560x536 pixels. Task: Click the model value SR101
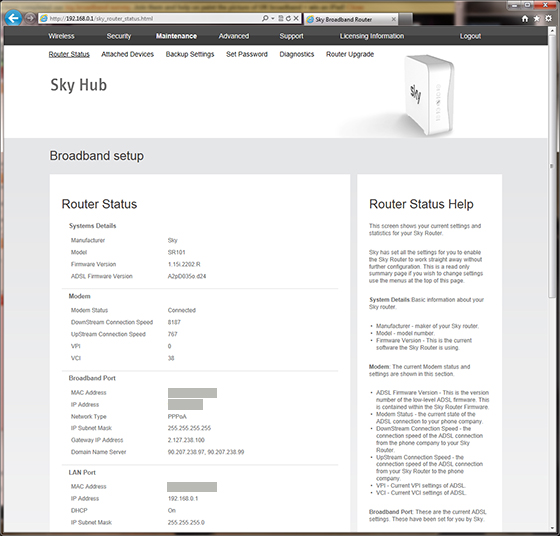click(176, 252)
